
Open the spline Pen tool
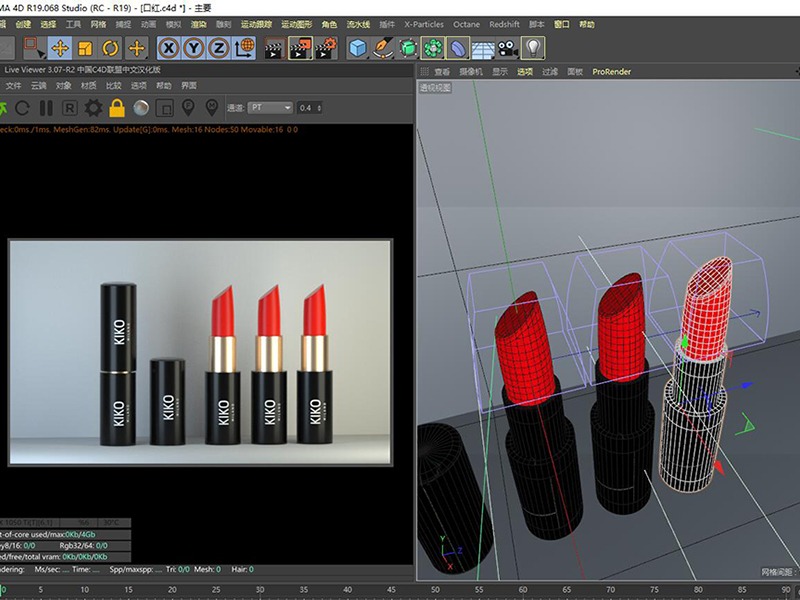(383, 48)
